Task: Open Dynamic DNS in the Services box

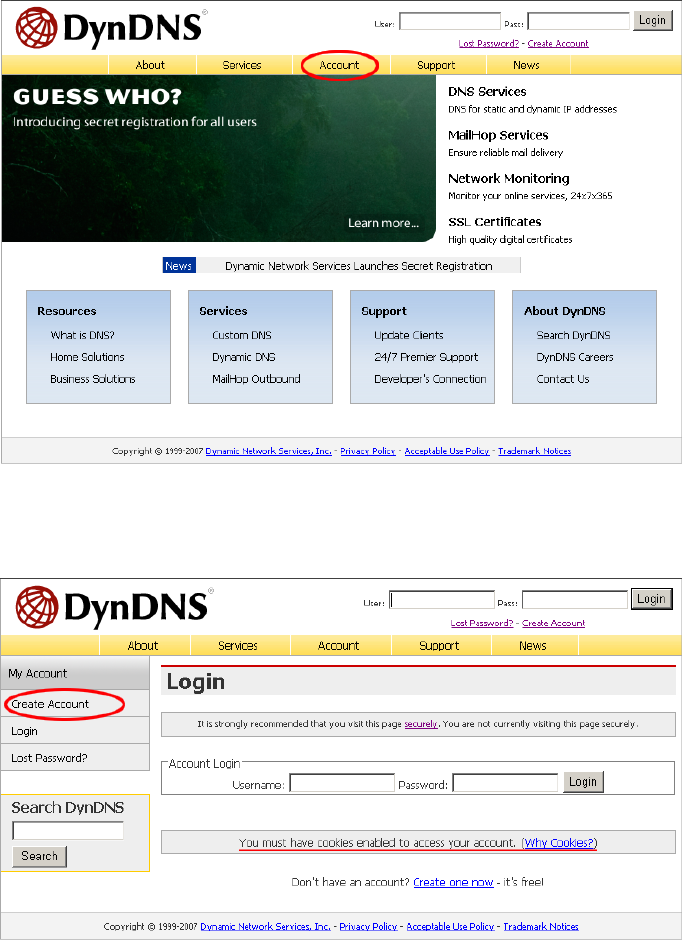Action: tap(244, 357)
